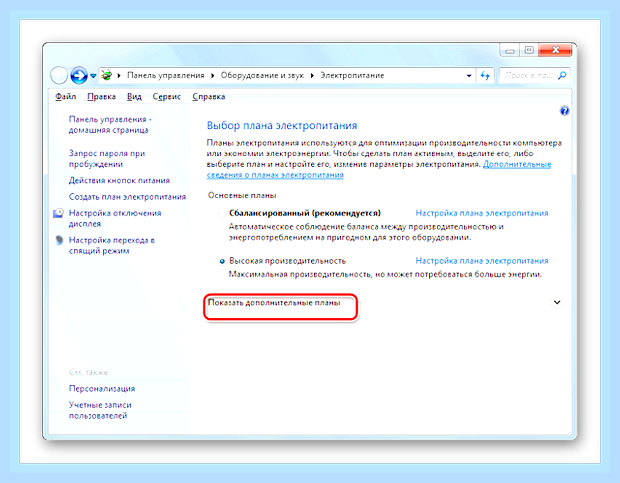Open 'Дополнительные сведения о планах электропитания' link

[x=379, y=169]
